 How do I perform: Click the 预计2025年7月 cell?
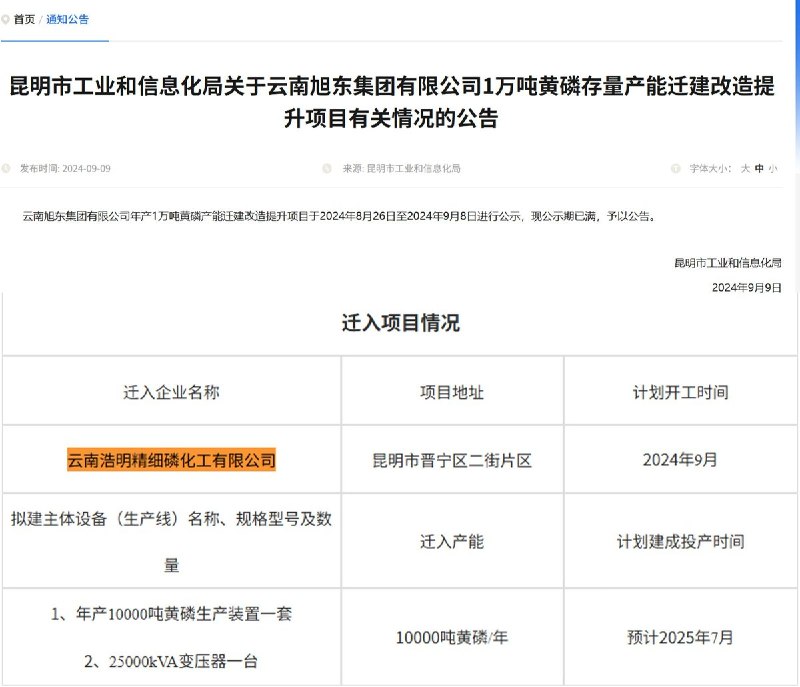point(681,637)
